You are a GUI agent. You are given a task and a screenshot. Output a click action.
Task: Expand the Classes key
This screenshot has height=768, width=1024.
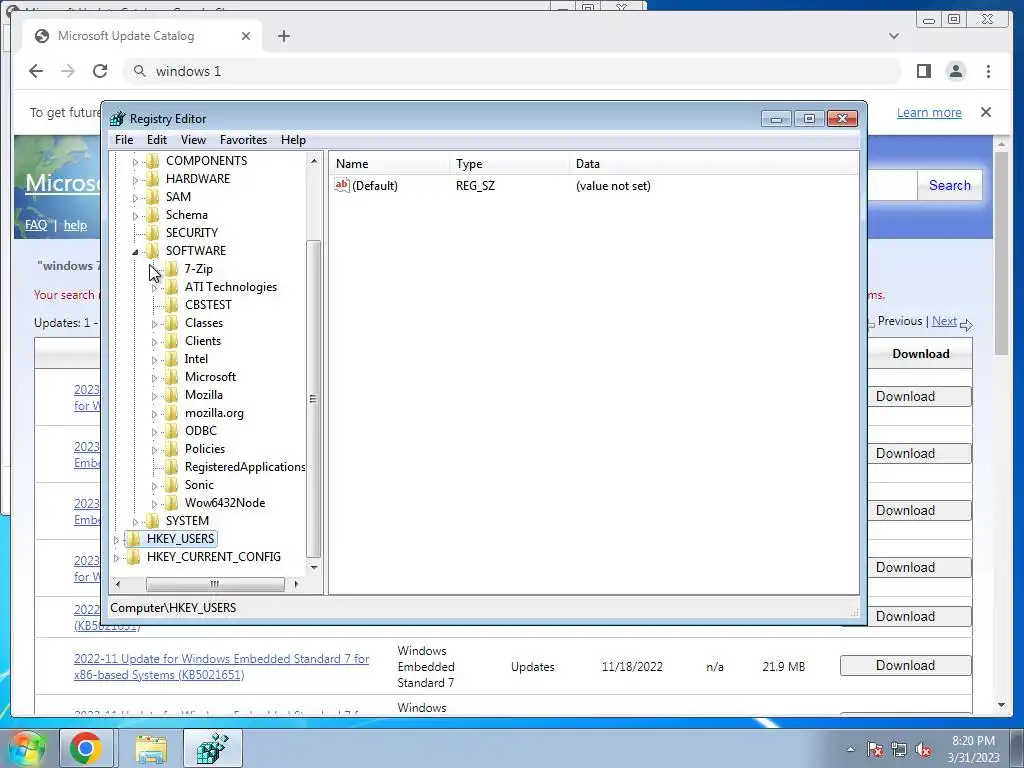[154, 323]
